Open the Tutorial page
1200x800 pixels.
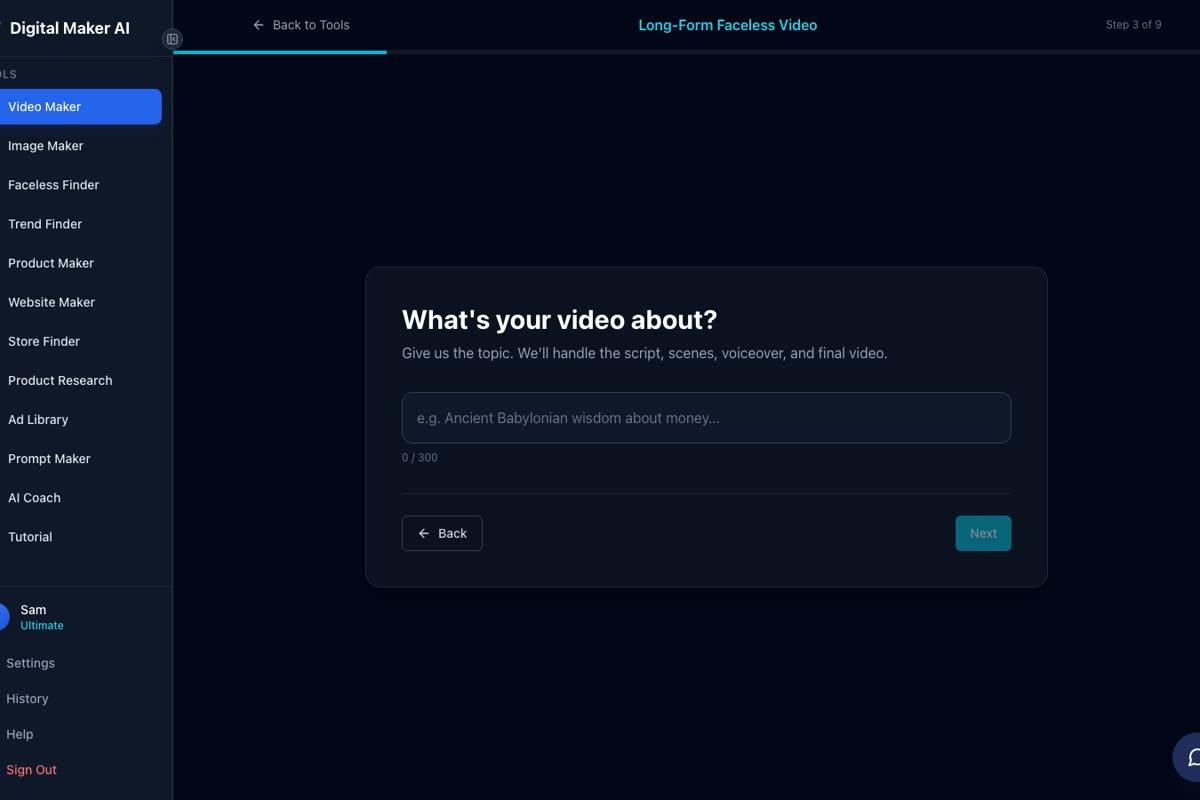[x=80, y=537]
